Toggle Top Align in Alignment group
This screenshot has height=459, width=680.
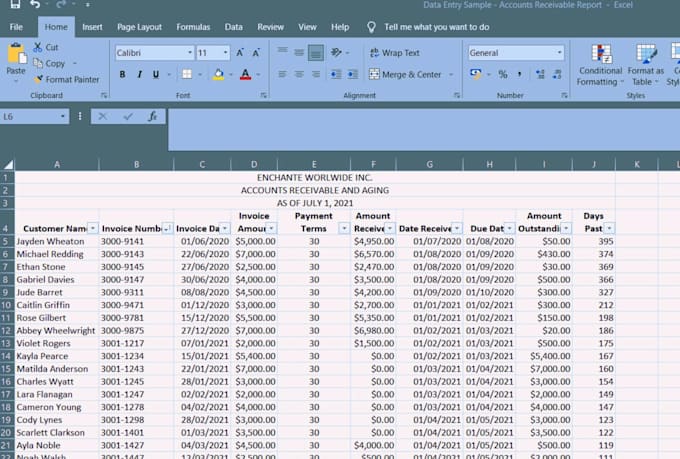282,52
